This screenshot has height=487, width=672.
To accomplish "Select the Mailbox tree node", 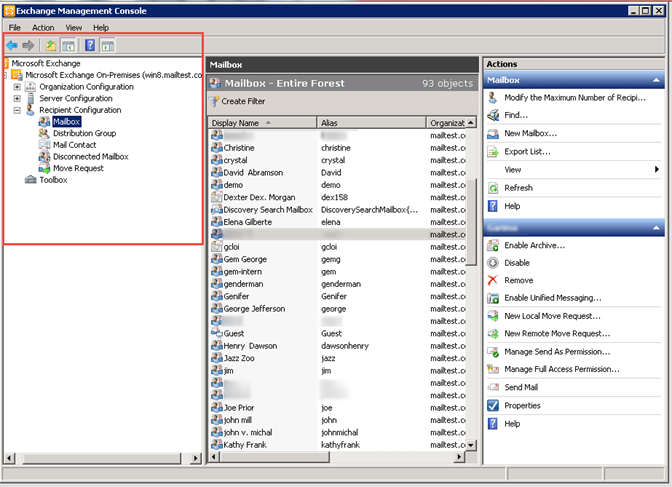I will coord(66,122).
